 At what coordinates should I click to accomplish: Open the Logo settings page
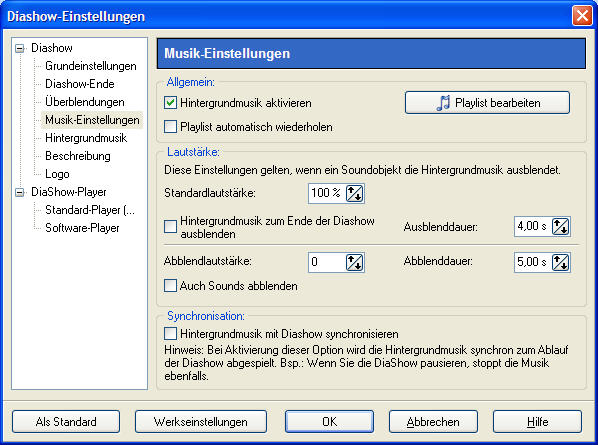tap(57, 174)
